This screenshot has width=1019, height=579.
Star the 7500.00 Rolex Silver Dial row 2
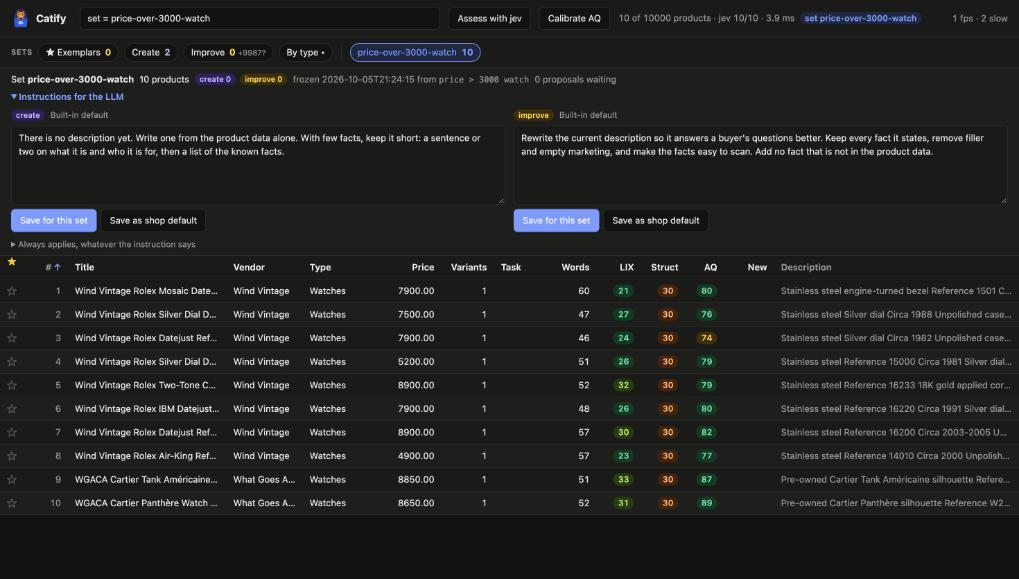12,315
